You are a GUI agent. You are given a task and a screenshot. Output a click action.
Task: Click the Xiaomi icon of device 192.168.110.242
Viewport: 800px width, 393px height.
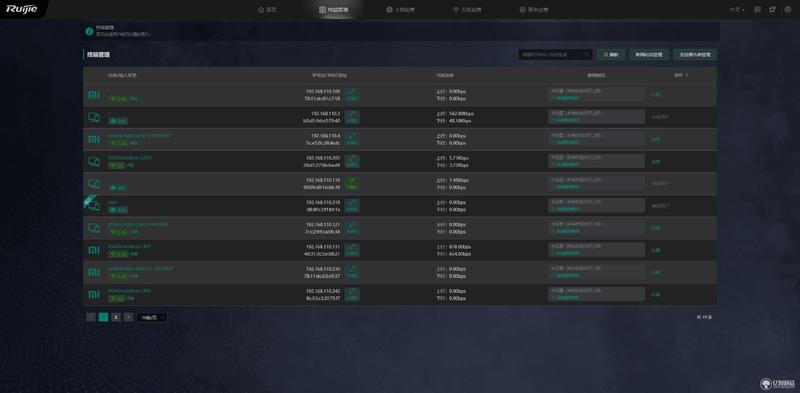(x=94, y=294)
